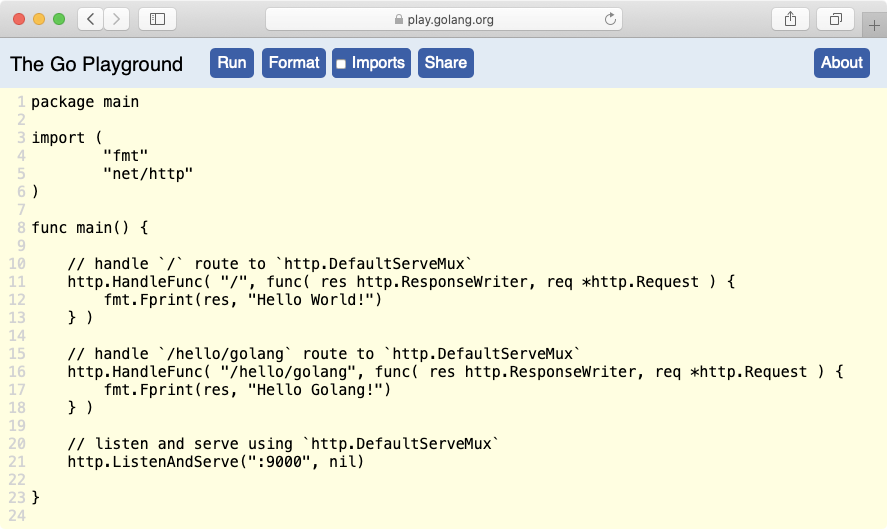
Task: Click the "net/http" import line
Action: point(147,174)
